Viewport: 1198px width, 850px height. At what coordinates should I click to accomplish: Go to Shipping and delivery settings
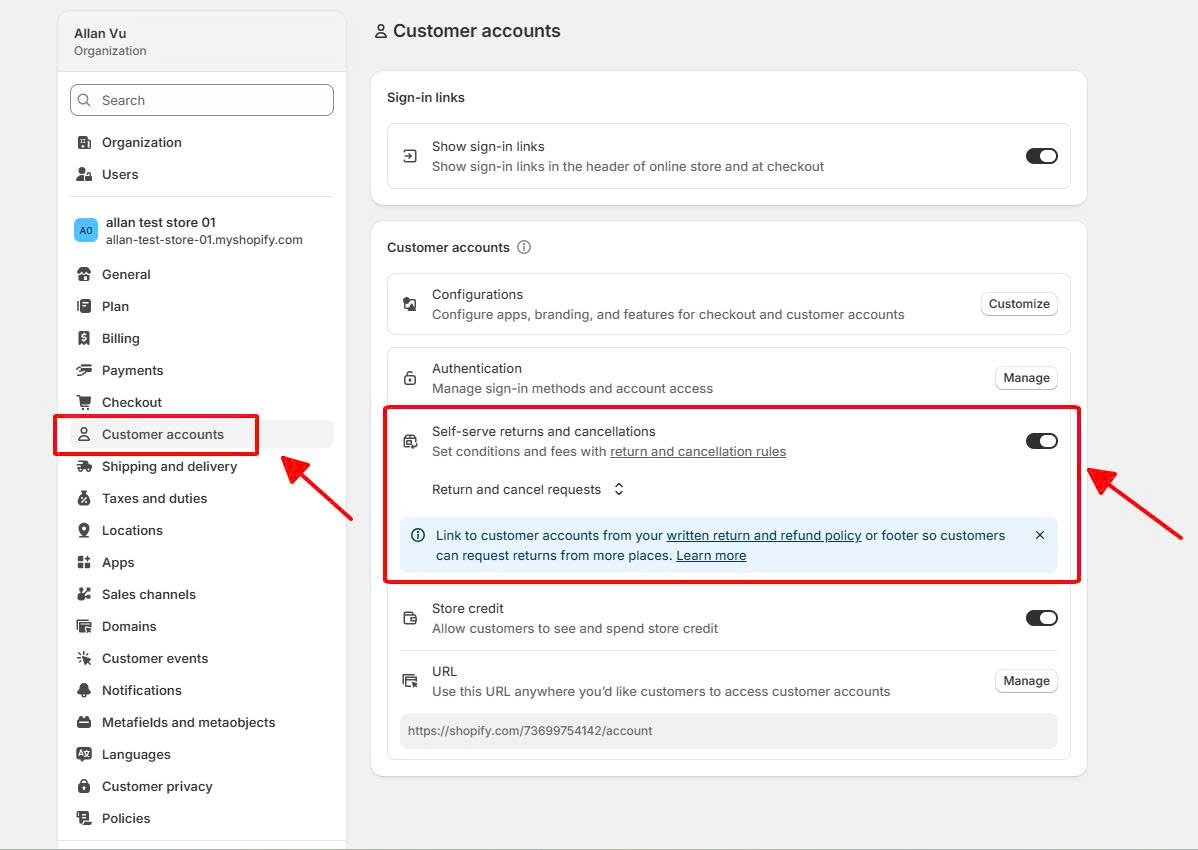tap(202, 467)
